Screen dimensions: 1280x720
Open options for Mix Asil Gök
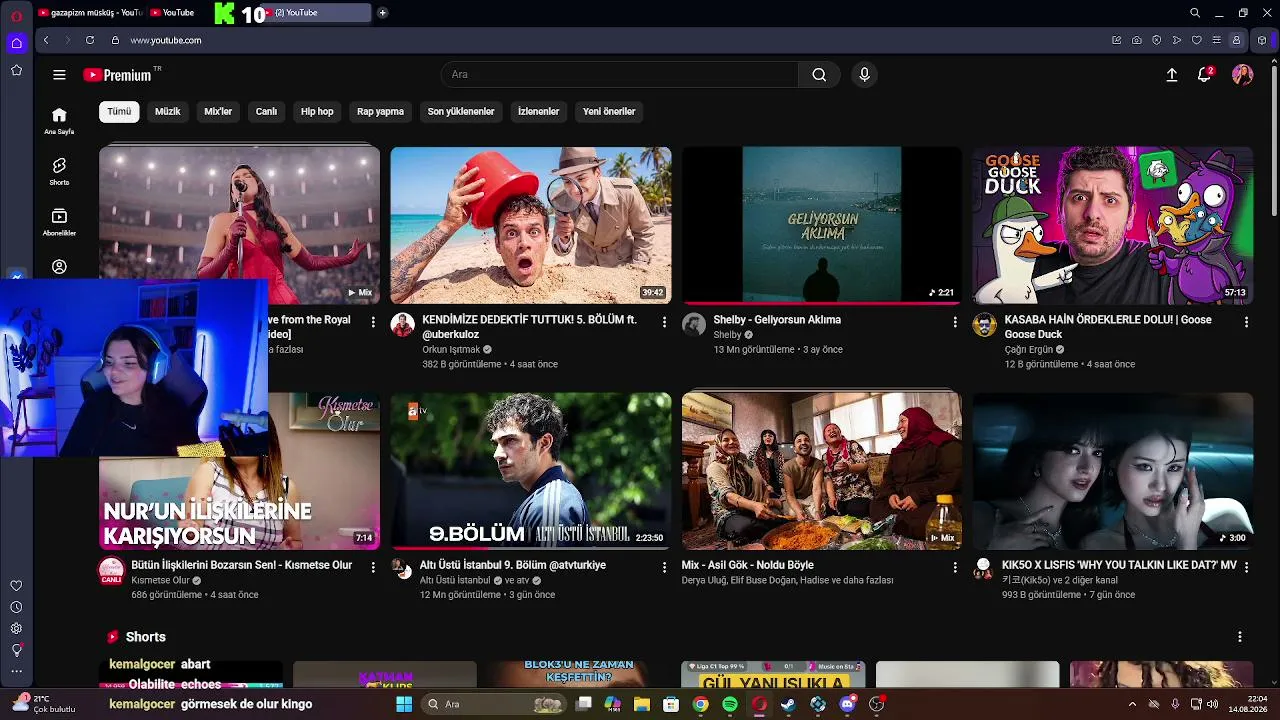click(955, 567)
